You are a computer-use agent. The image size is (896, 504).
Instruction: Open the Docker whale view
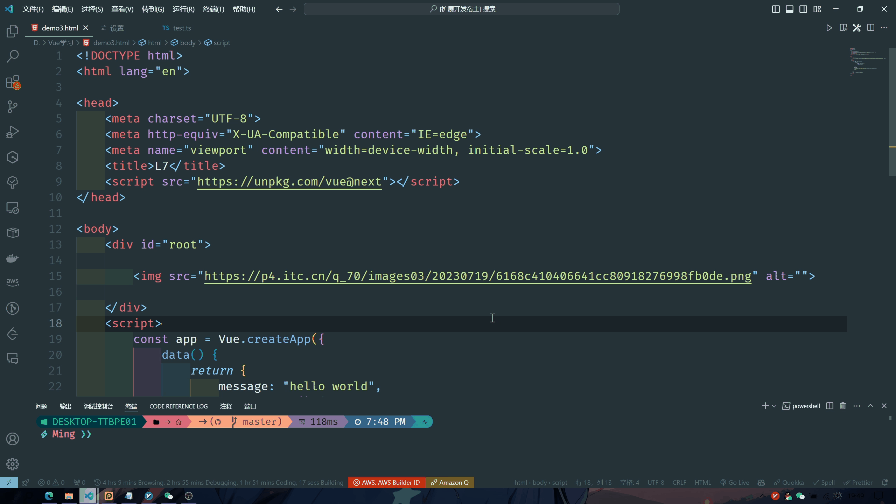point(13,258)
